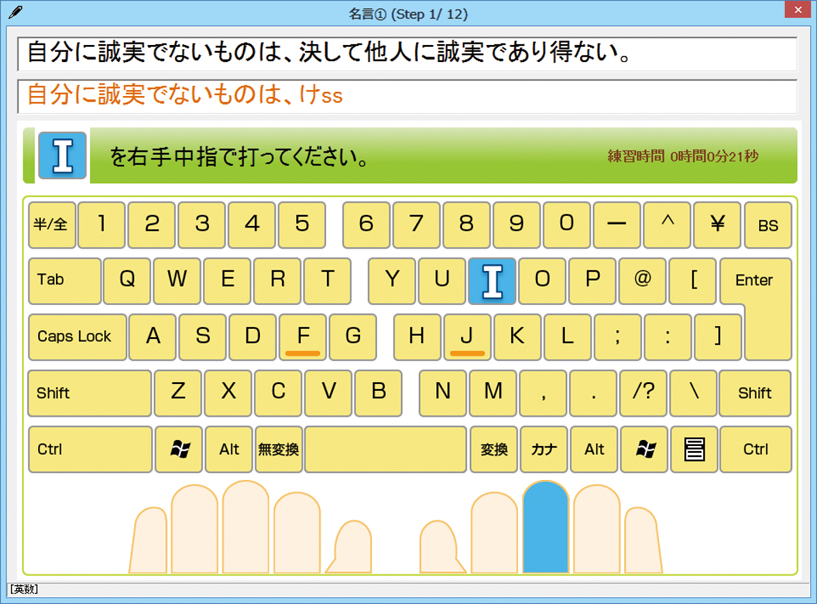The image size is (817, 604).
Task: Click the pen icon in title bar
Action: (13, 14)
